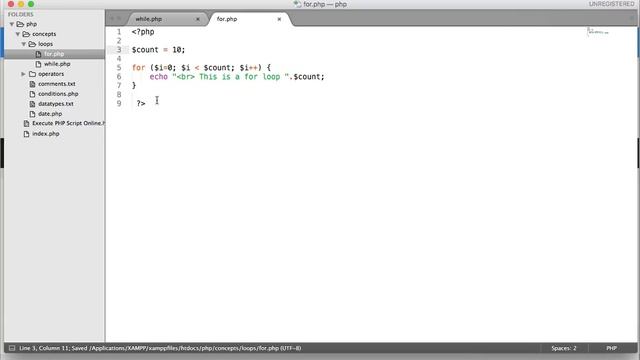Click the for.php file icon in sidebar
The width and height of the screenshot is (640, 360).
[x=38, y=54]
